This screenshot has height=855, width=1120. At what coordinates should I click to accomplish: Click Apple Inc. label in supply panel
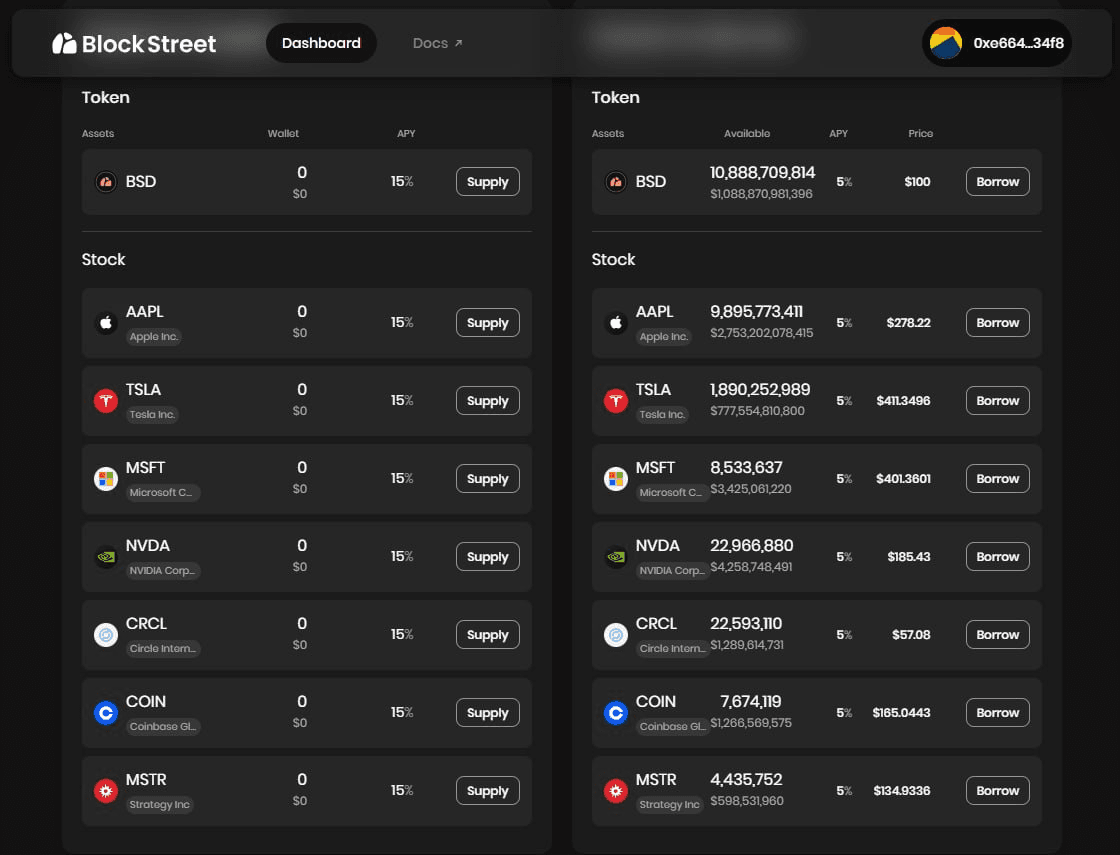pos(154,336)
